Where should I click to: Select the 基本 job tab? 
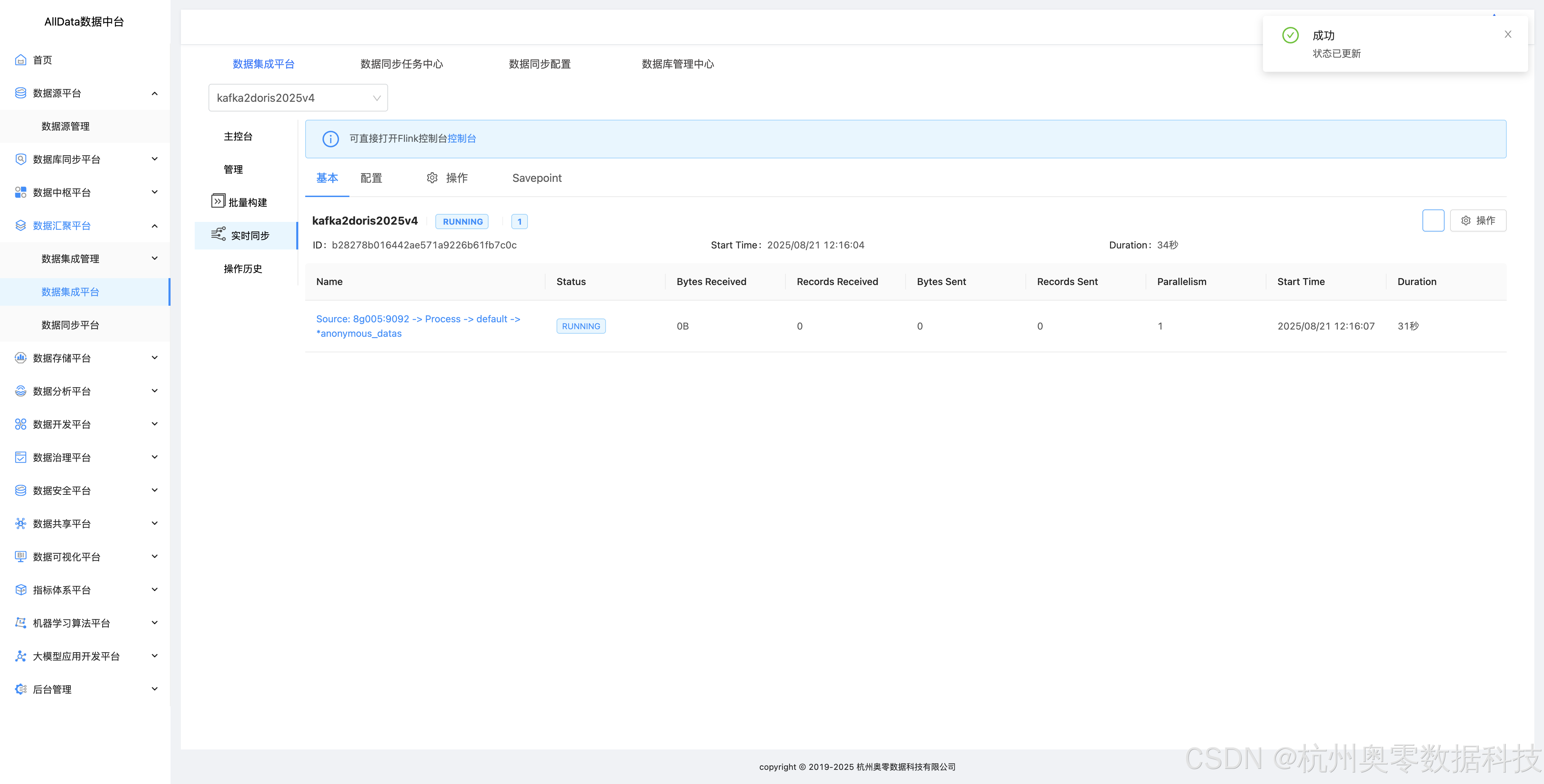[327, 178]
